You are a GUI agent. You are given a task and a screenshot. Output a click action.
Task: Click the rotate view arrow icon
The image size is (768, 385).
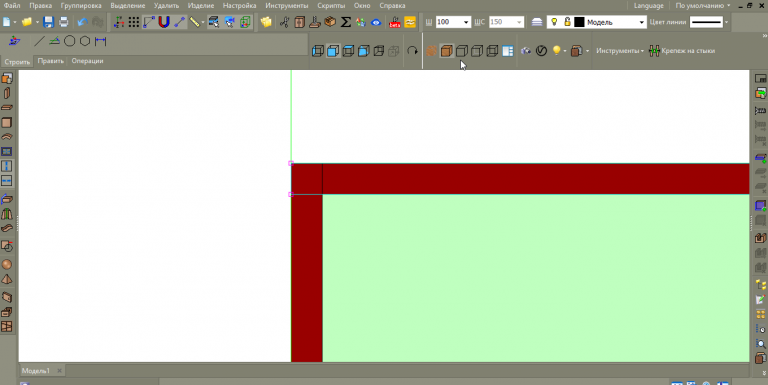pyautogui.click(x=412, y=51)
